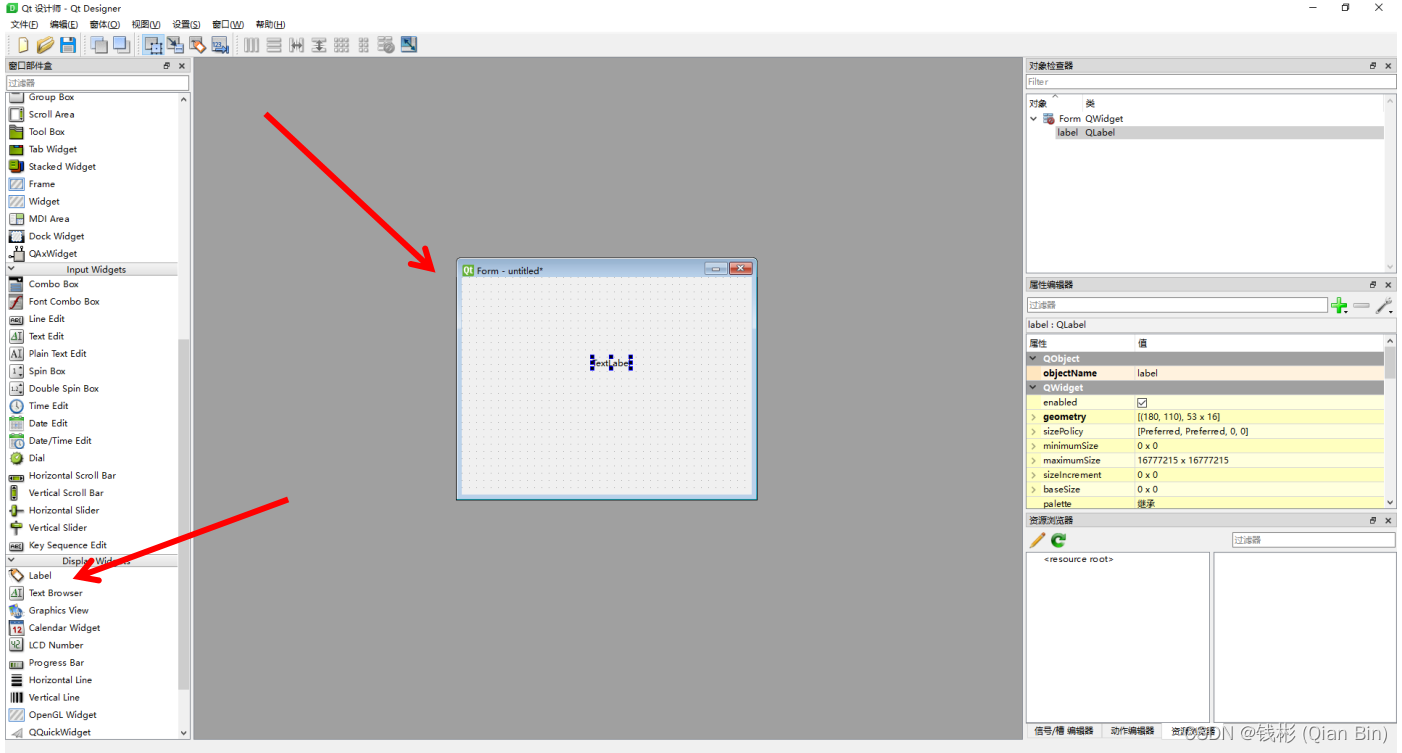This screenshot has width=1402, height=753.
Task: Click the New form toolbar icon
Action: [x=23, y=45]
